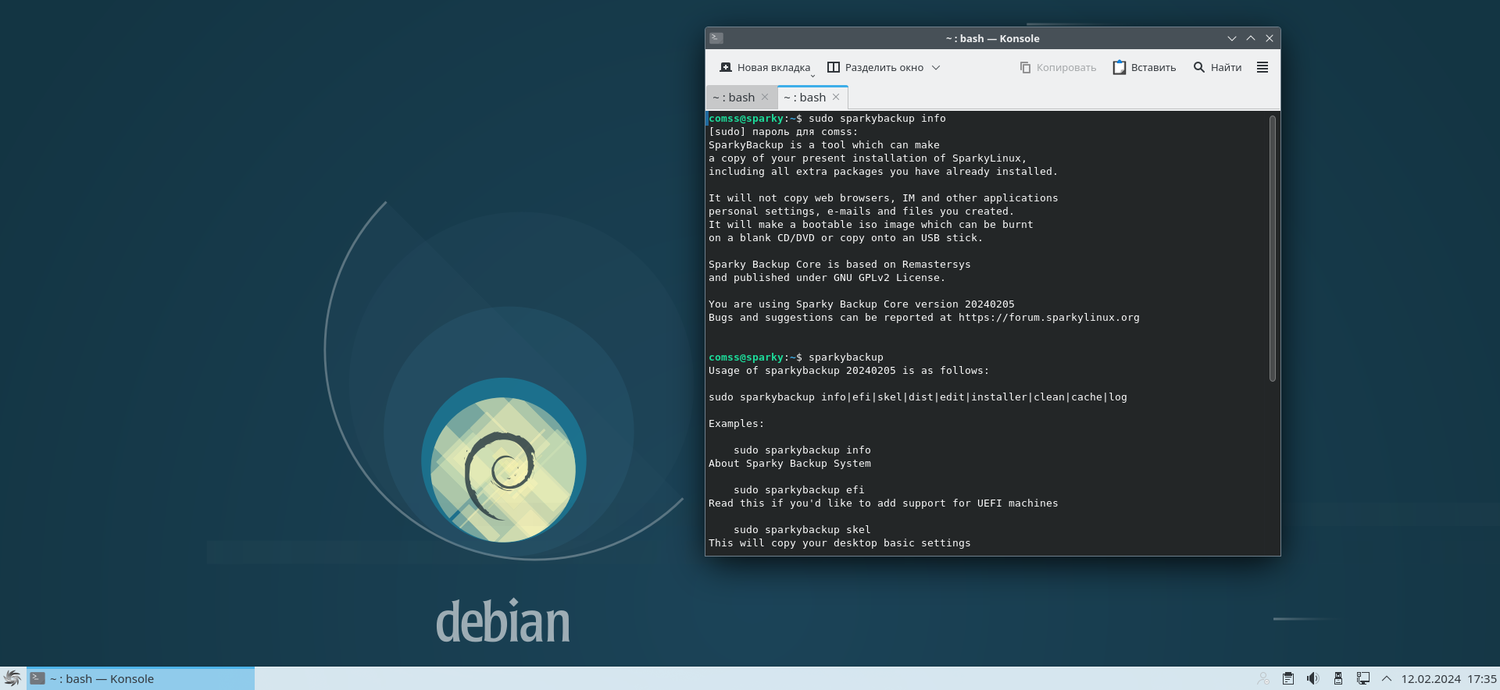Click the 'Usage of sparkybackup 20240205' line
Image resolution: width=1500 pixels, height=690 pixels.
[x=849, y=370]
